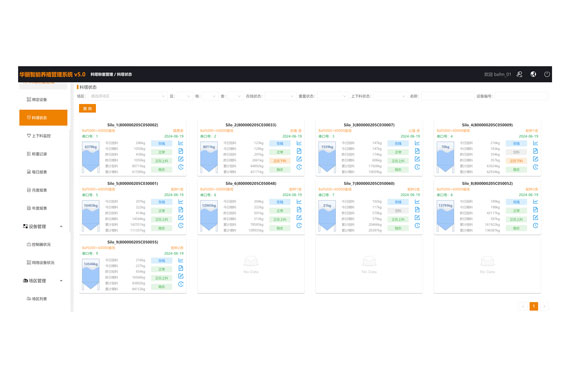Image resolution: width=570 pixels, height=377 pixels.
Task: Click the user profile icon in header
Action: [x=519, y=74]
